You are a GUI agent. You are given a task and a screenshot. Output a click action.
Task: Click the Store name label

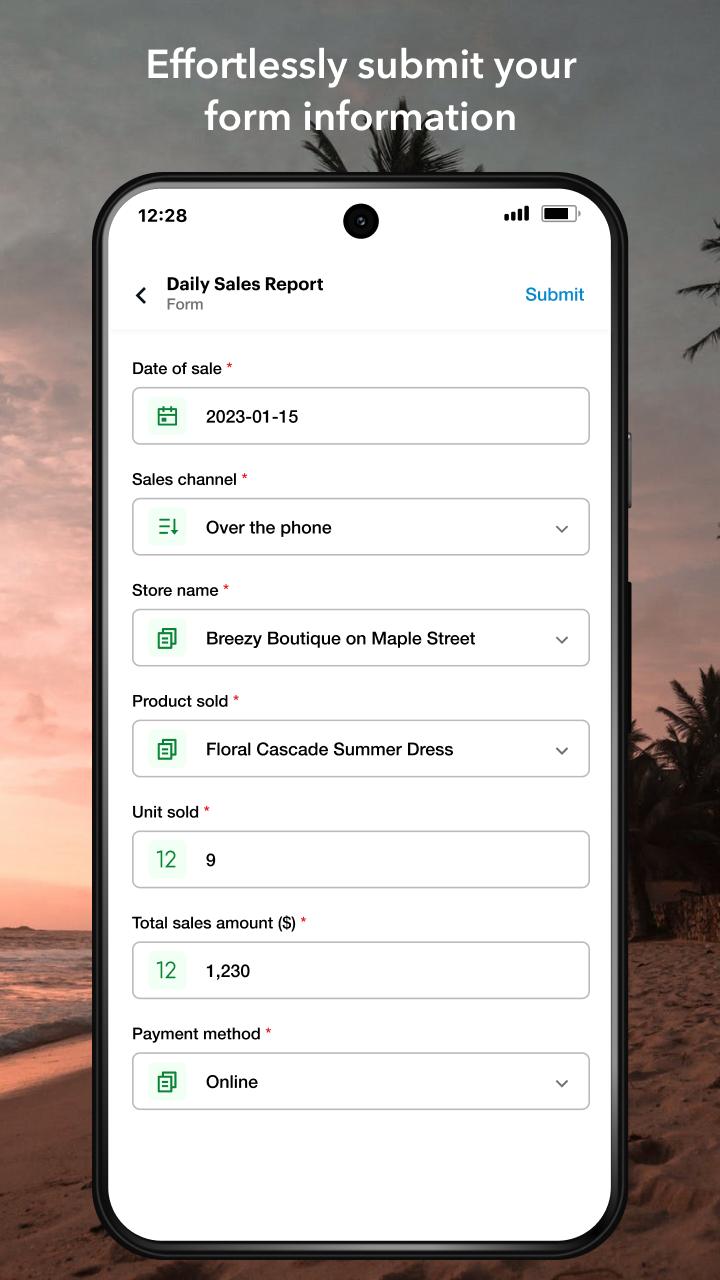tap(175, 591)
